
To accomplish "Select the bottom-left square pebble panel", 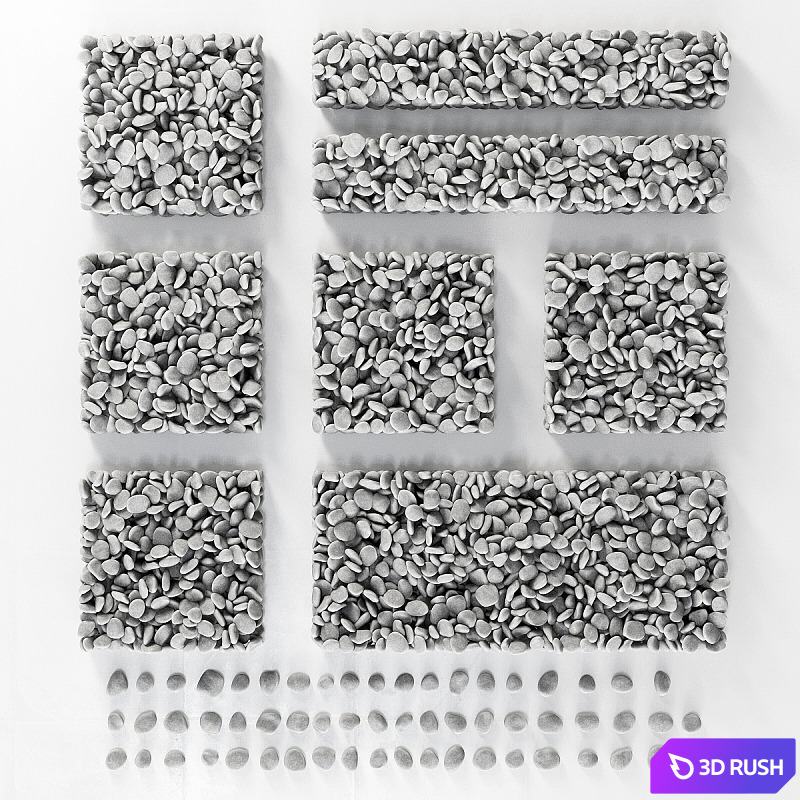I will (x=171, y=560).
